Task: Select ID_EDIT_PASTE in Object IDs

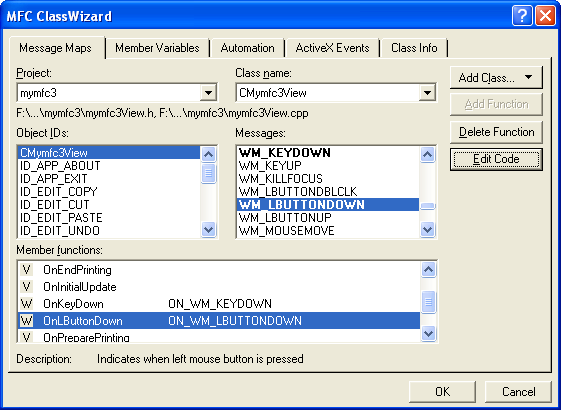Action: tap(109, 218)
